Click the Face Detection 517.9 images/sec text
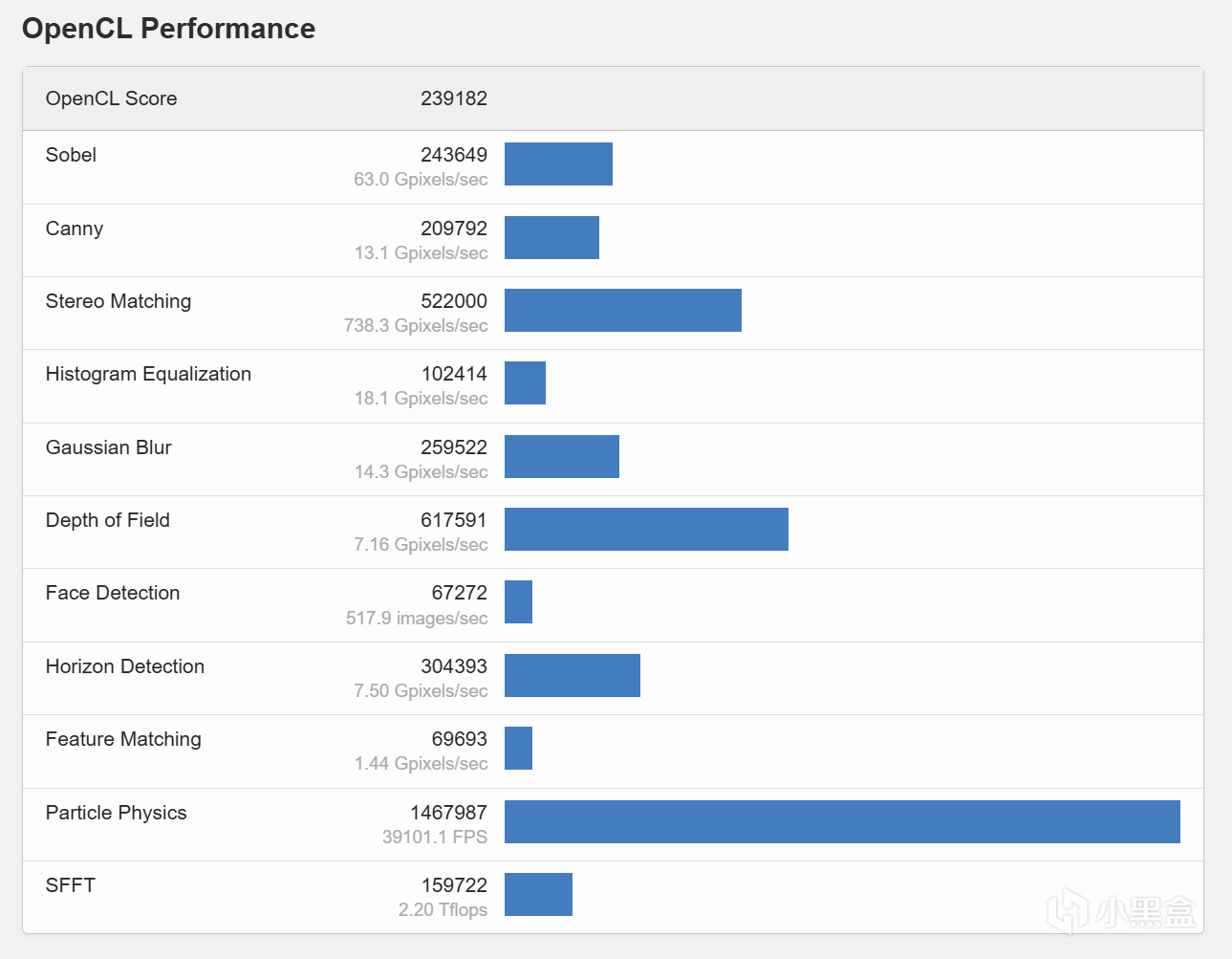 tap(417, 618)
